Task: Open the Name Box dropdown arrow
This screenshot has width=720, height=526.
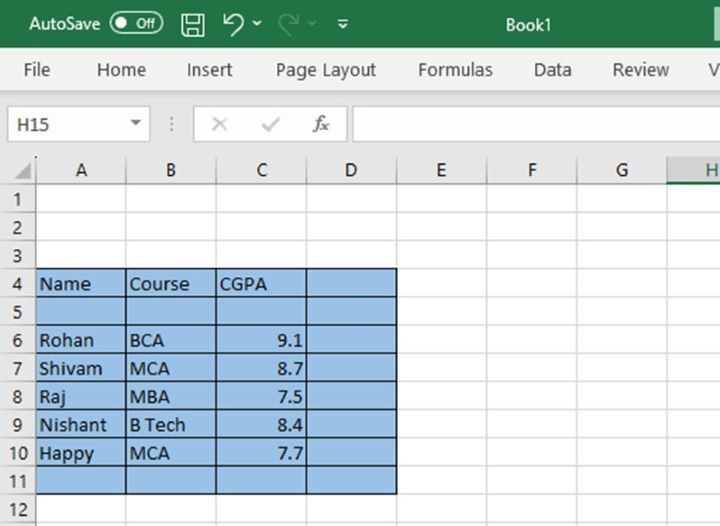Action: pyautogui.click(x=135, y=124)
